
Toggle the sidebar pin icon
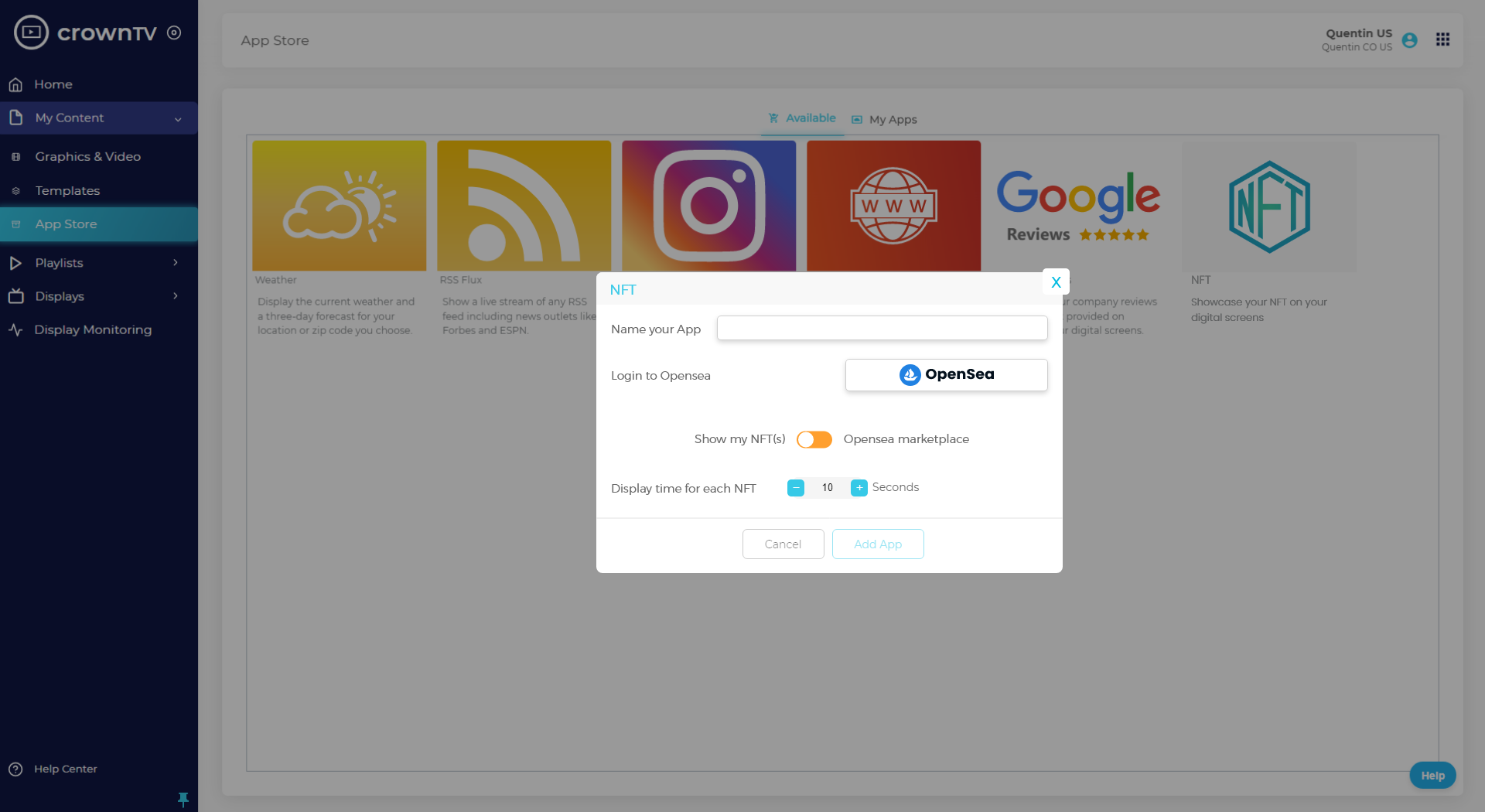[183, 799]
